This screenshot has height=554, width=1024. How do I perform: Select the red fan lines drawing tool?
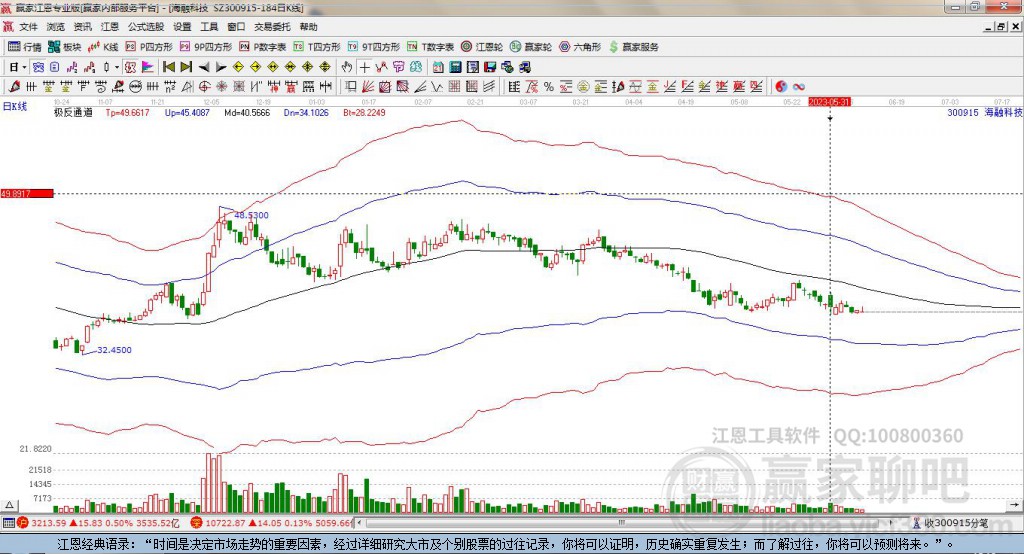click(368, 87)
